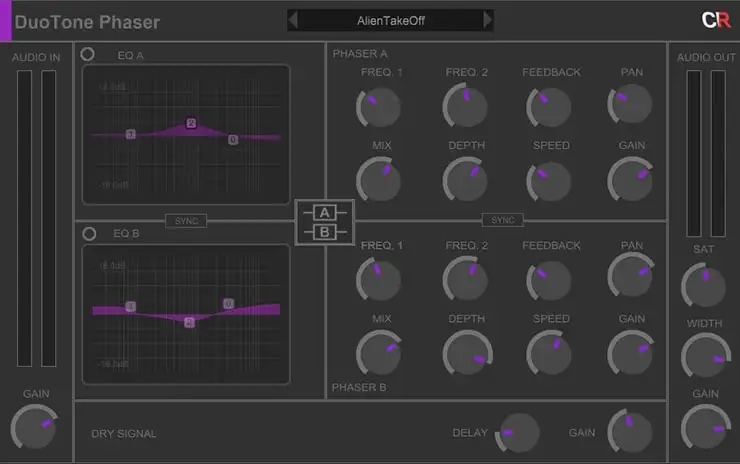
Task: Click the PHASER B section label
Action: click(359, 388)
